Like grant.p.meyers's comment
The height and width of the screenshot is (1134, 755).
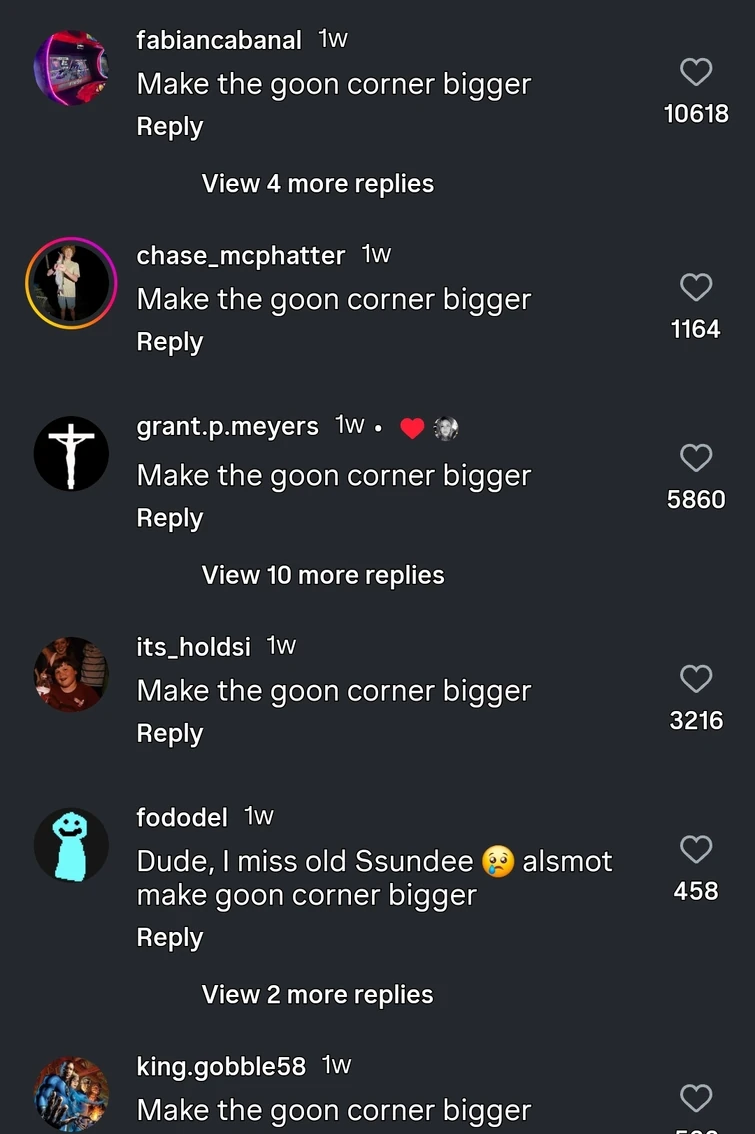pyautogui.click(x=696, y=458)
